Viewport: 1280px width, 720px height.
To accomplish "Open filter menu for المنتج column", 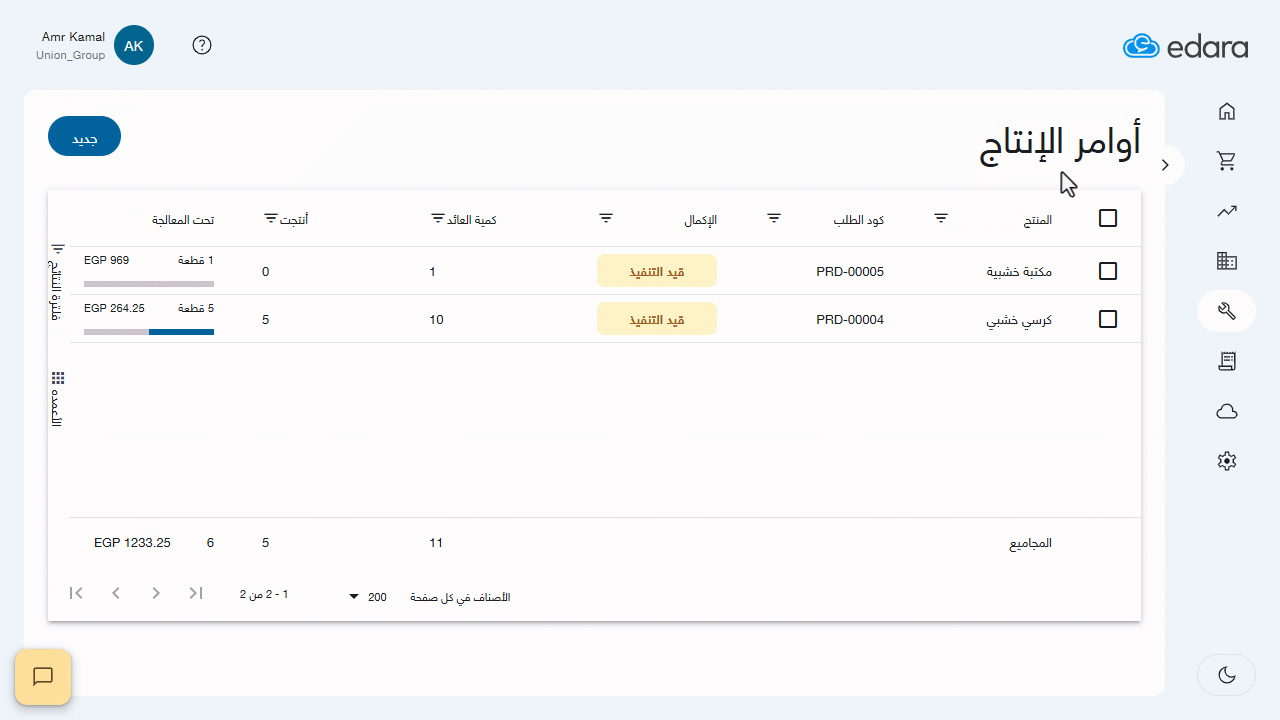I will [941, 218].
